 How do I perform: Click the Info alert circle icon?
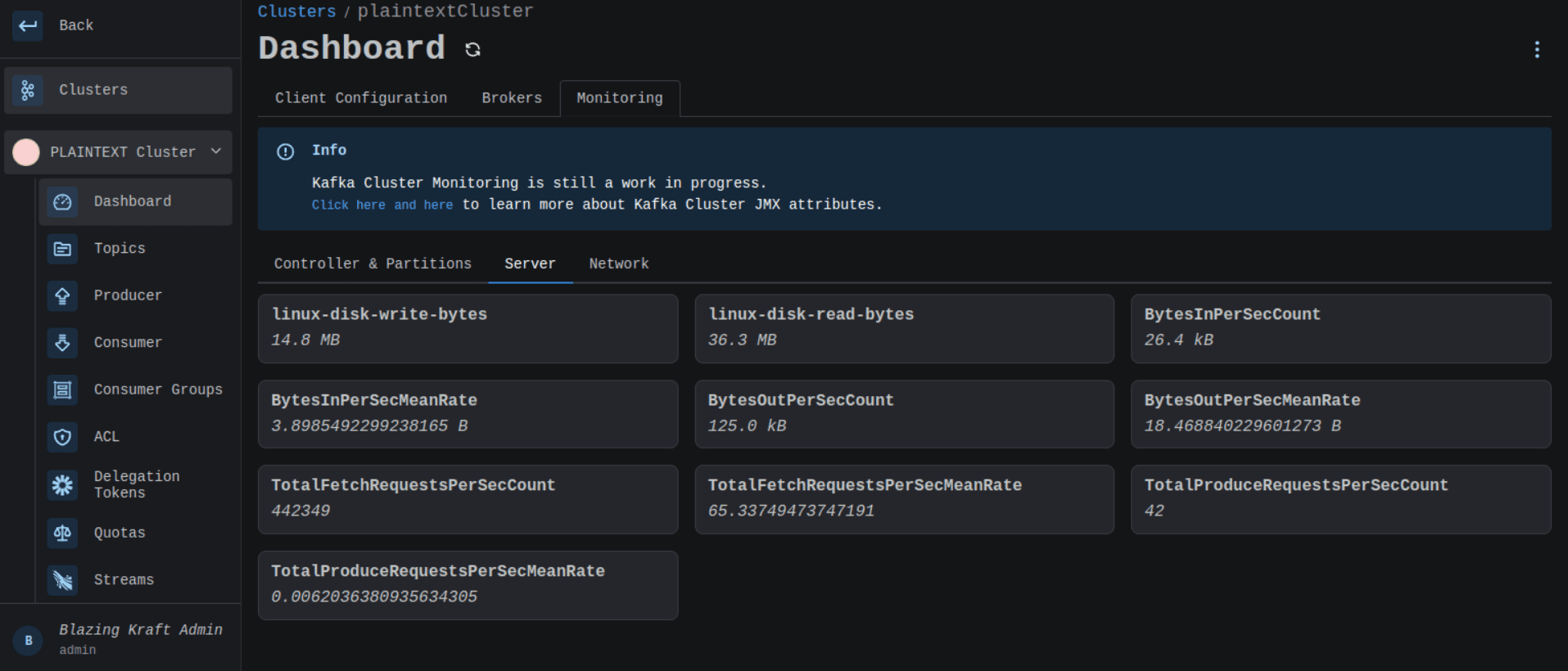pos(285,151)
